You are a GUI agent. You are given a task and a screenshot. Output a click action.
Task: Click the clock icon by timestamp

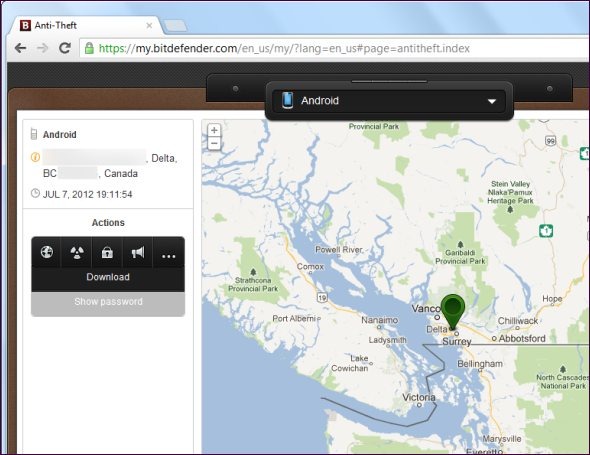(x=35, y=193)
